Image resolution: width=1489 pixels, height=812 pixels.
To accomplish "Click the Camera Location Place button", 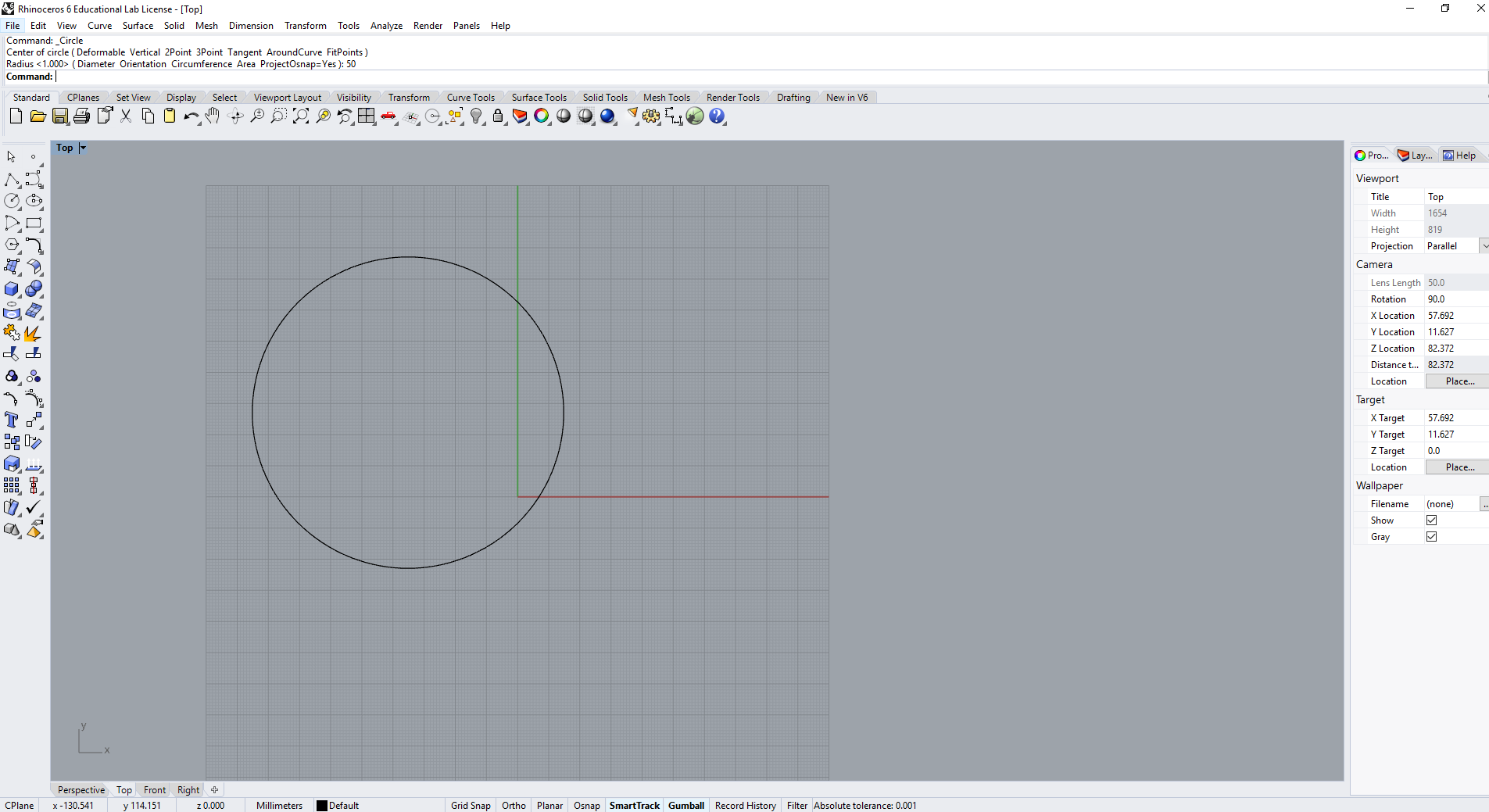I will click(x=1459, y=381).
